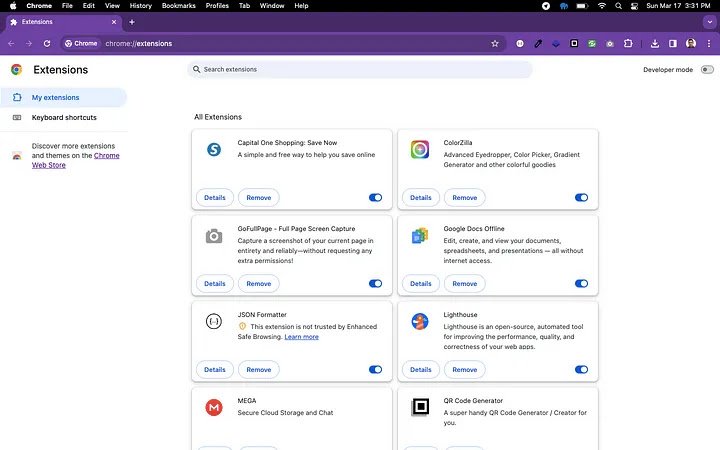This screenshot has width=720, height=450.
Task: Open the Edit menu
Action: [89, 6]
